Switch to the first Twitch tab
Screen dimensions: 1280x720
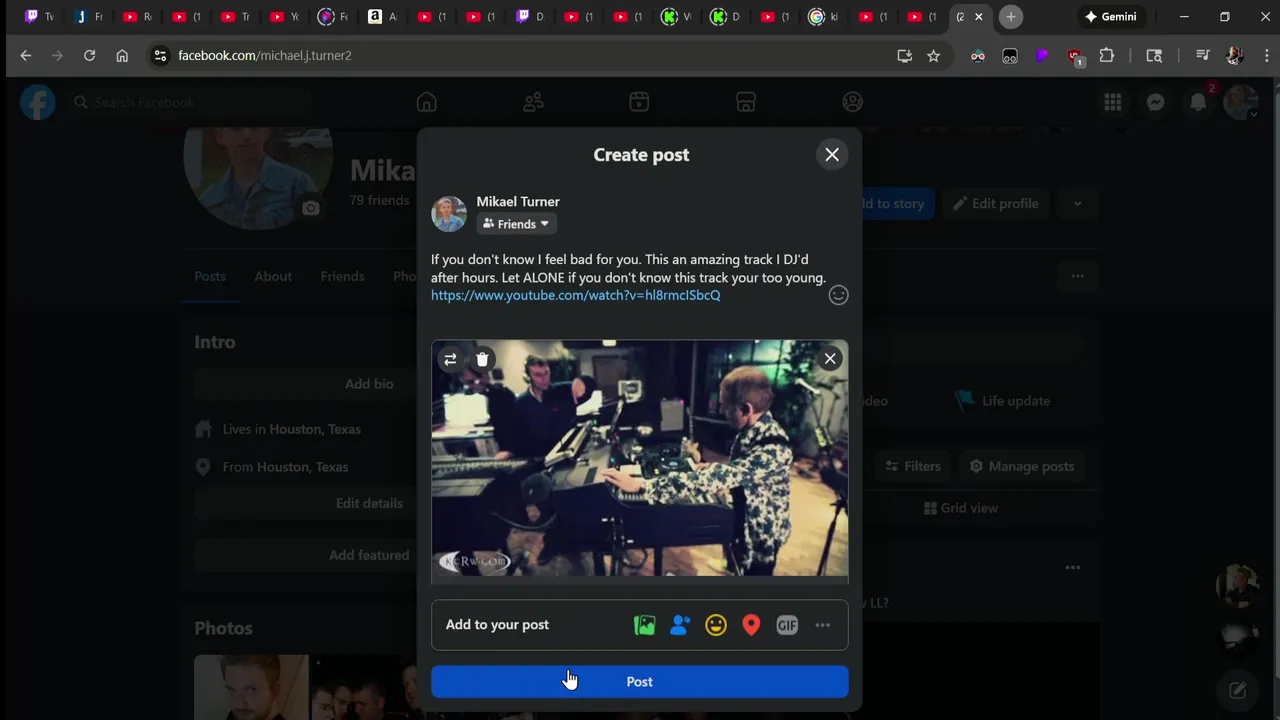point(39,17)
